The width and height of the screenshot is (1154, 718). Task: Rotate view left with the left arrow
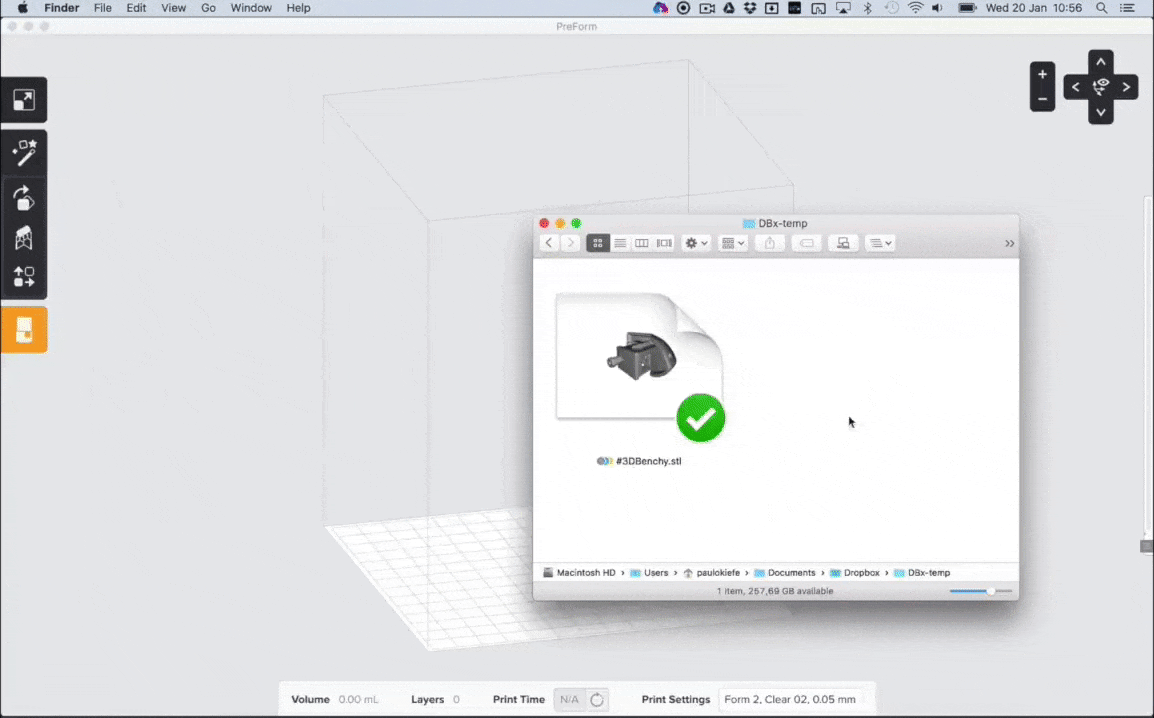[x=1075, y=87]
